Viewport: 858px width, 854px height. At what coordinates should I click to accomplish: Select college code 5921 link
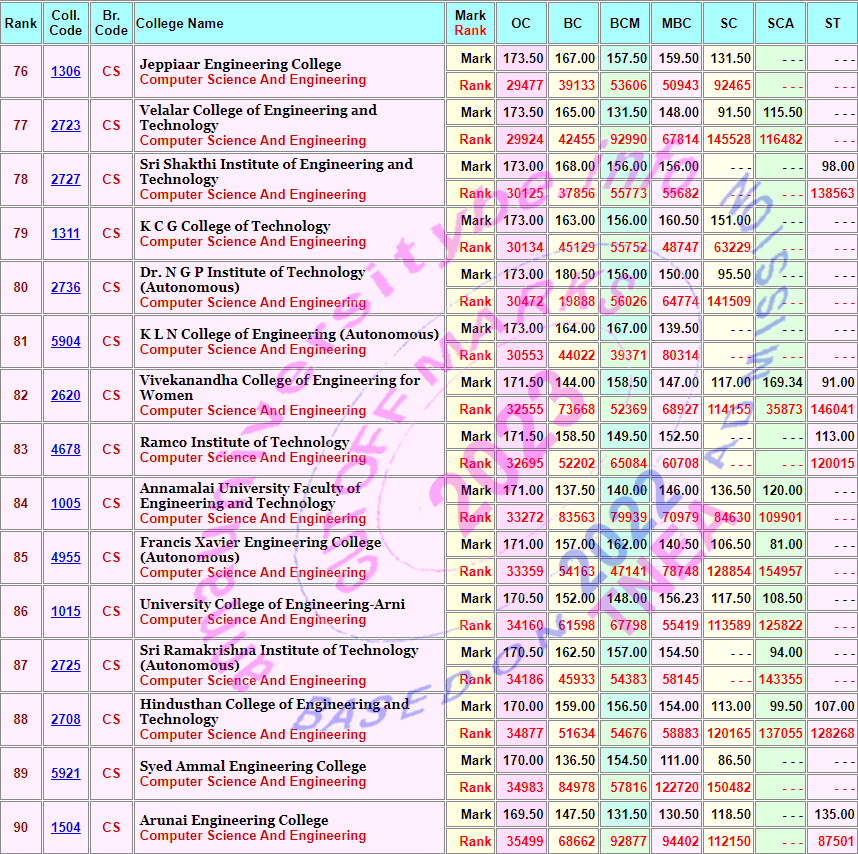[x=66, y=774]
